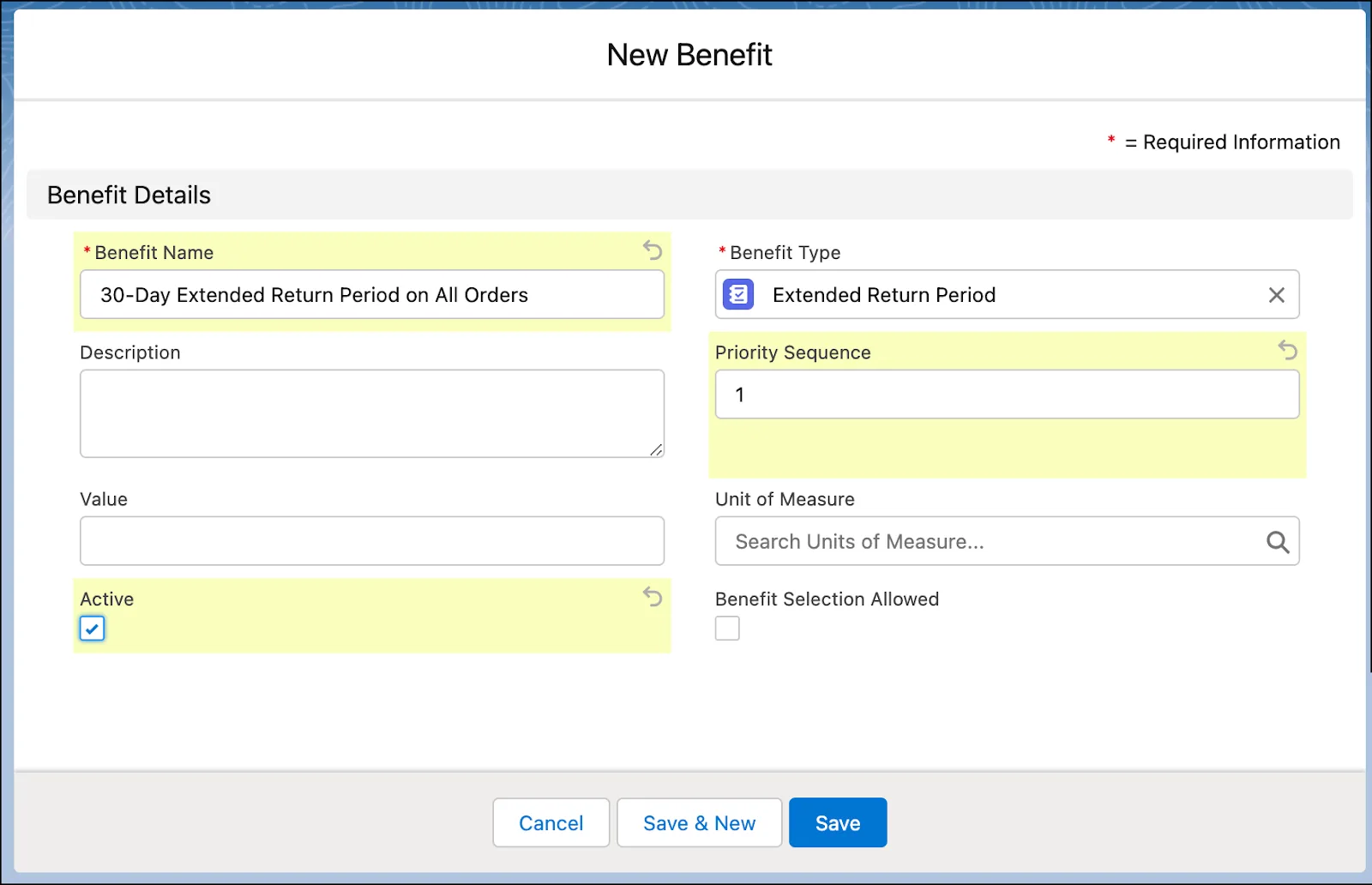Click the Value input field
1372x885 pixels.
pyautogui.click(x=372, y=541)
